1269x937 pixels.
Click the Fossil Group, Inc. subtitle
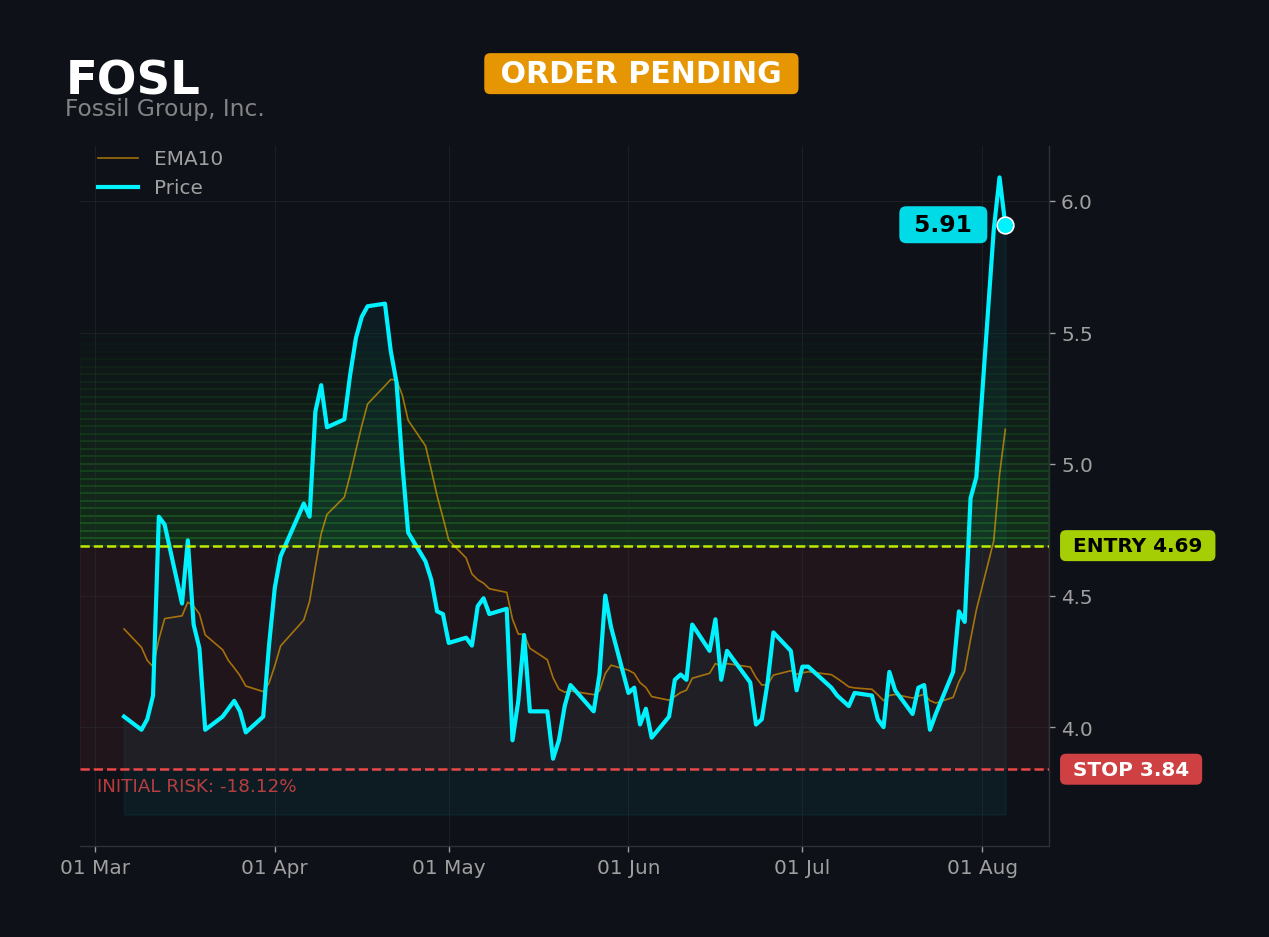coord(165,109)
